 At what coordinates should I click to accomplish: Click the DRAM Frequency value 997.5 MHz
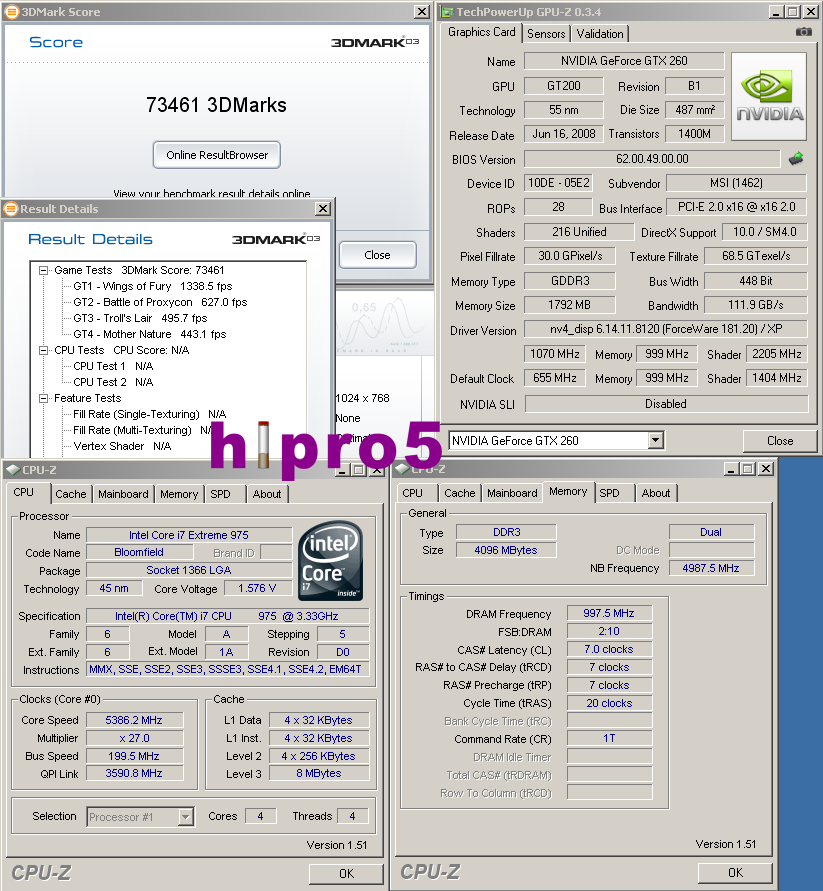pos(609,613)
